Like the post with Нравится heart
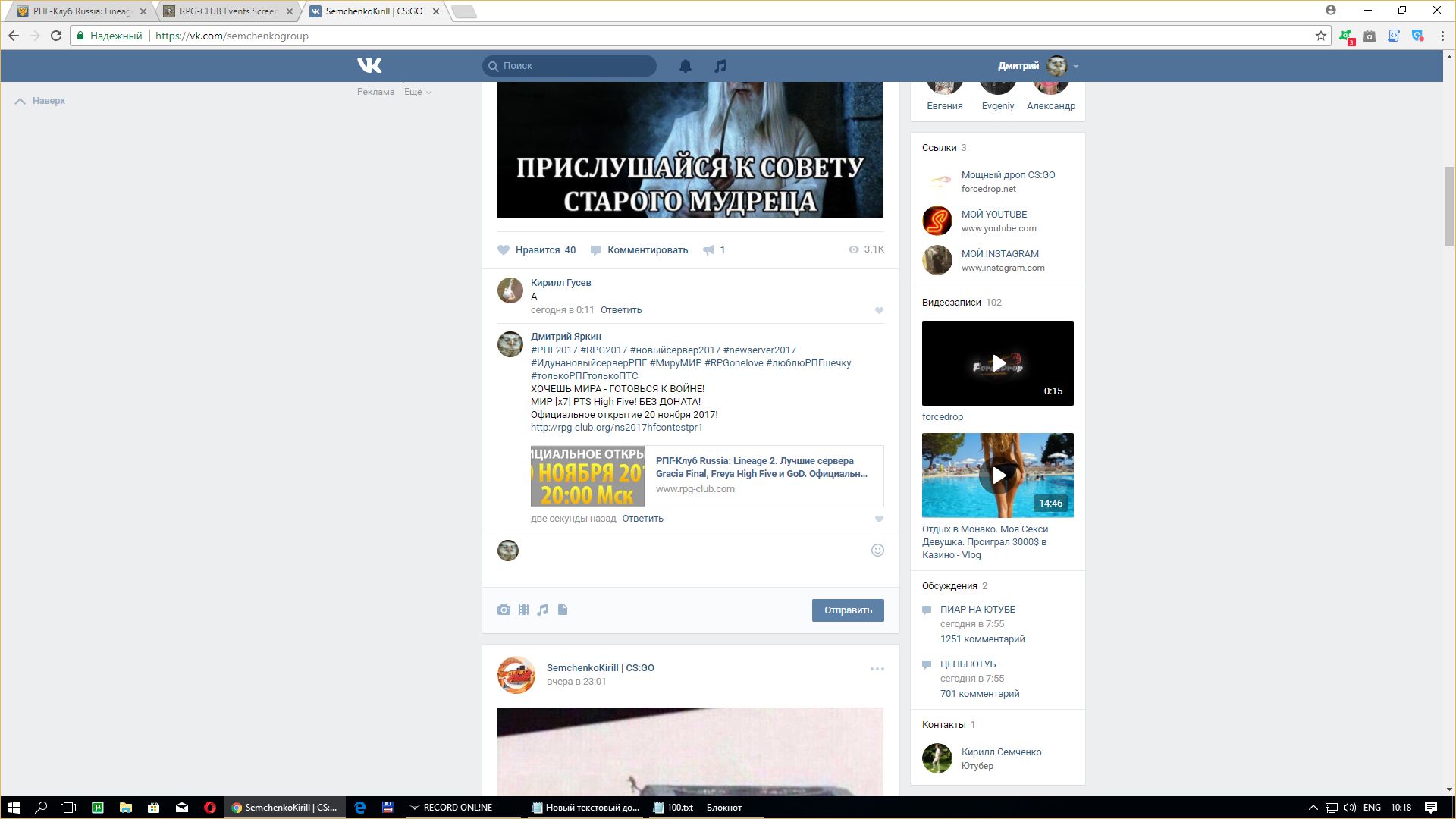The image size is (1456, 819). (x=504, y=250)
